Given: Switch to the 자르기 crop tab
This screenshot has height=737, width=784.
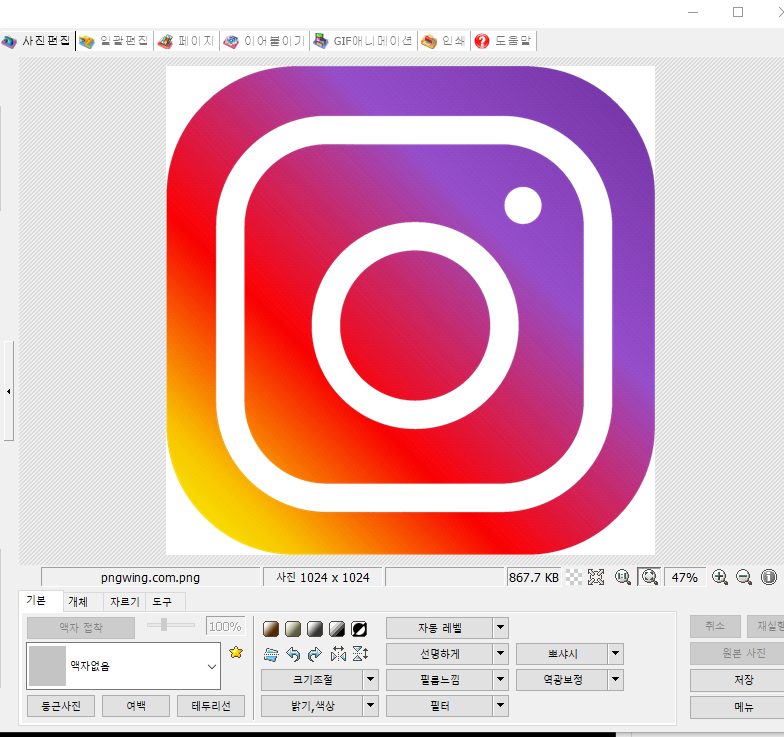Looking at the screenshot, I should 124,602.
